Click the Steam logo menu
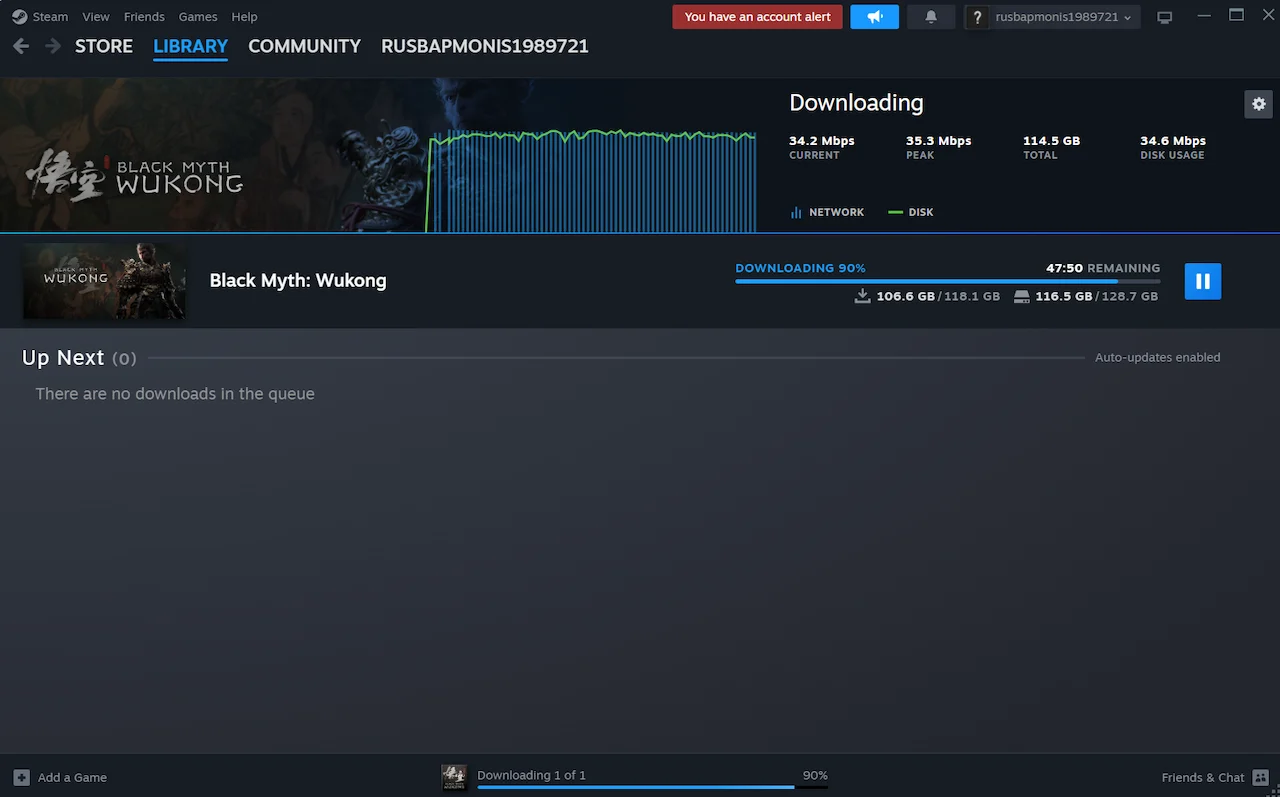The width and height of the screenshot is (1280, 797). (x=40, y=16)
